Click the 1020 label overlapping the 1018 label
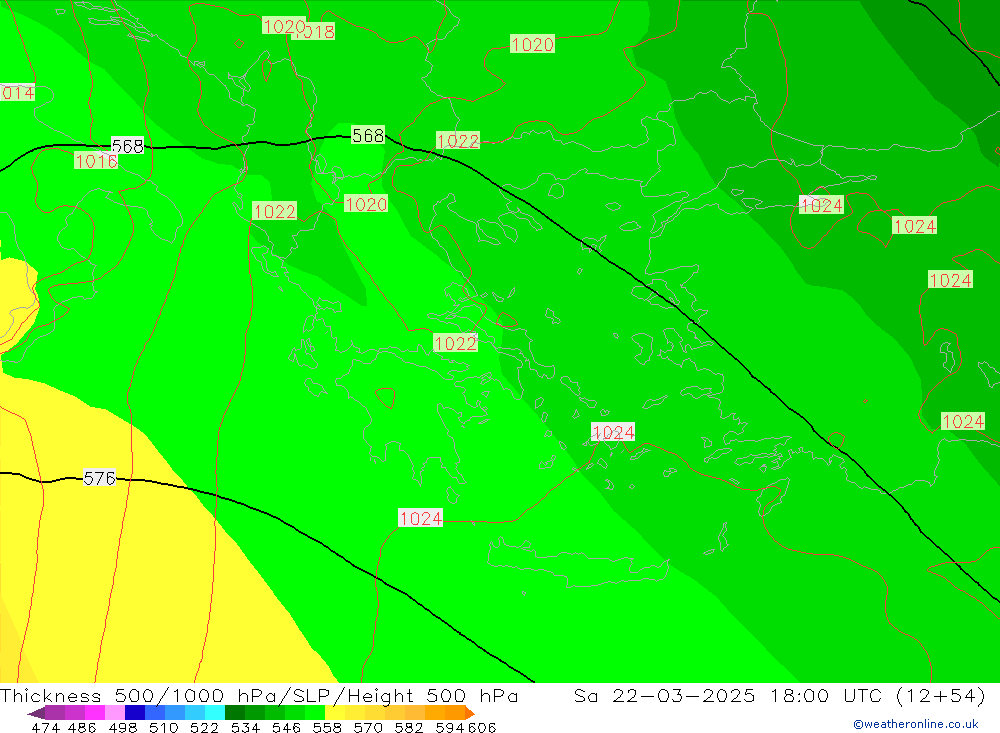This screenshot has width=1000, height=733. [284, 26]
